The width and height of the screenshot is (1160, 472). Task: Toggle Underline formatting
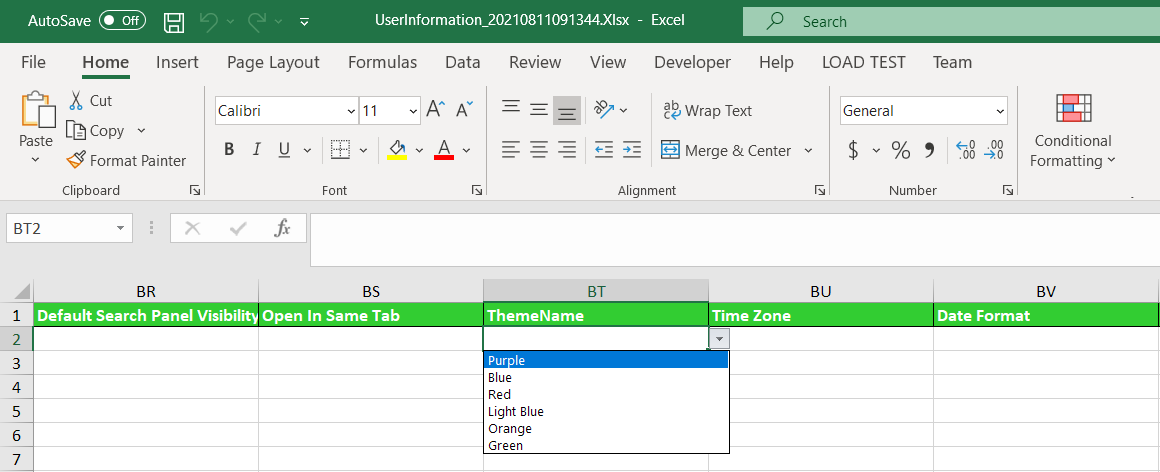(x=283, y=150)
